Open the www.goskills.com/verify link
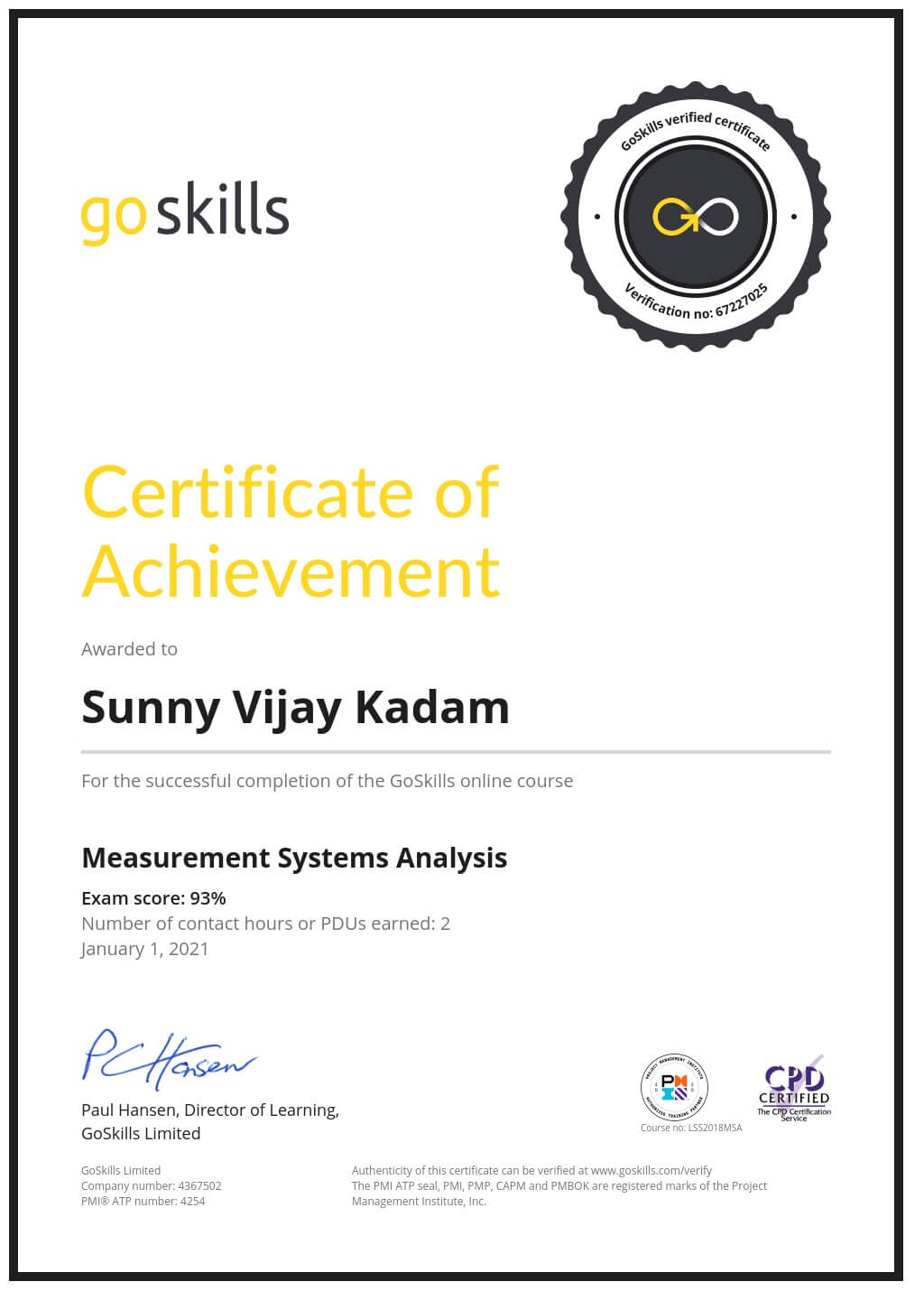The height and width of the screenshot is (1291, 924). [x=651, y=1170]
